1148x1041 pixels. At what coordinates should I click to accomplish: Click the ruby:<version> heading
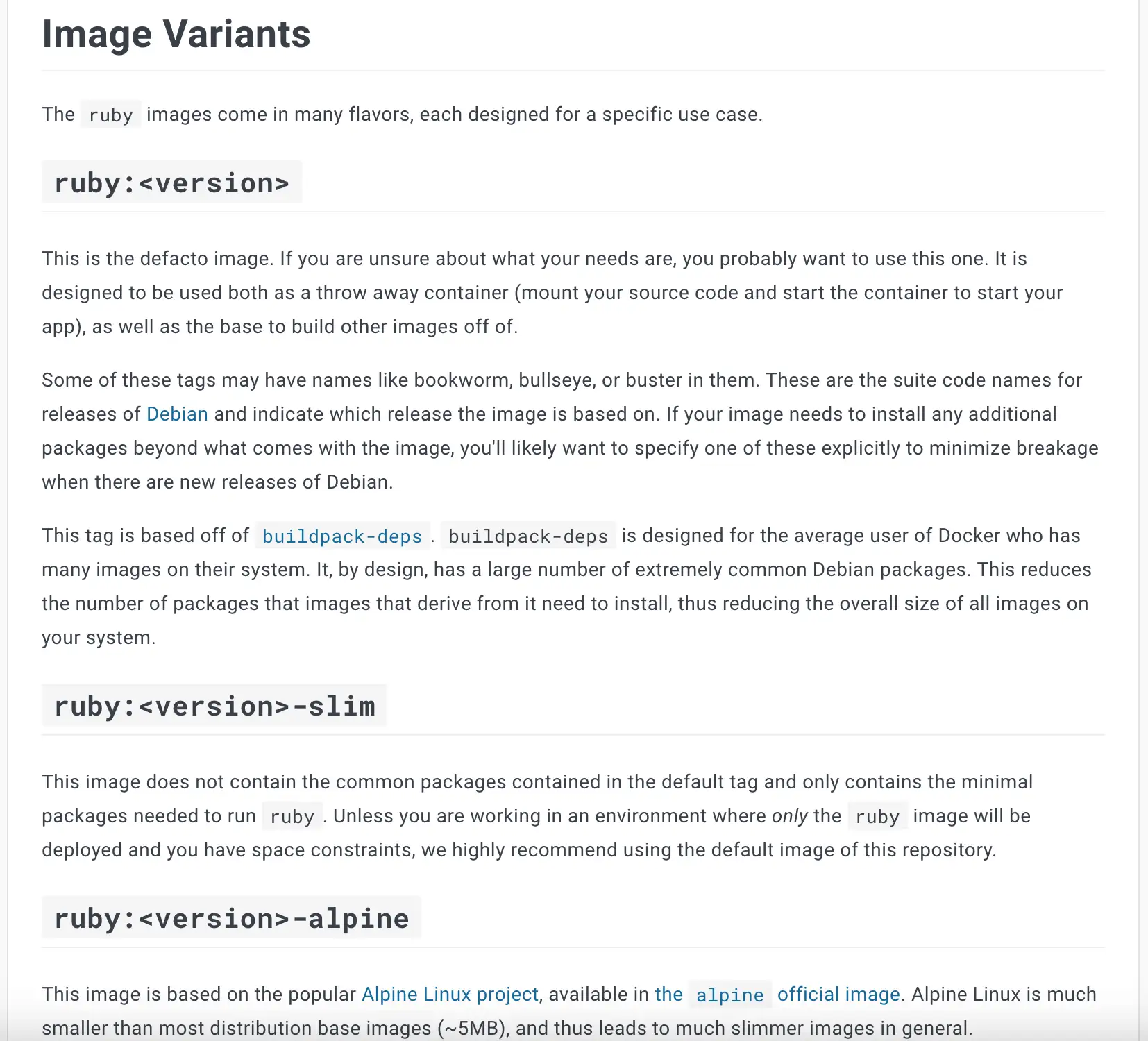point(171,183)
